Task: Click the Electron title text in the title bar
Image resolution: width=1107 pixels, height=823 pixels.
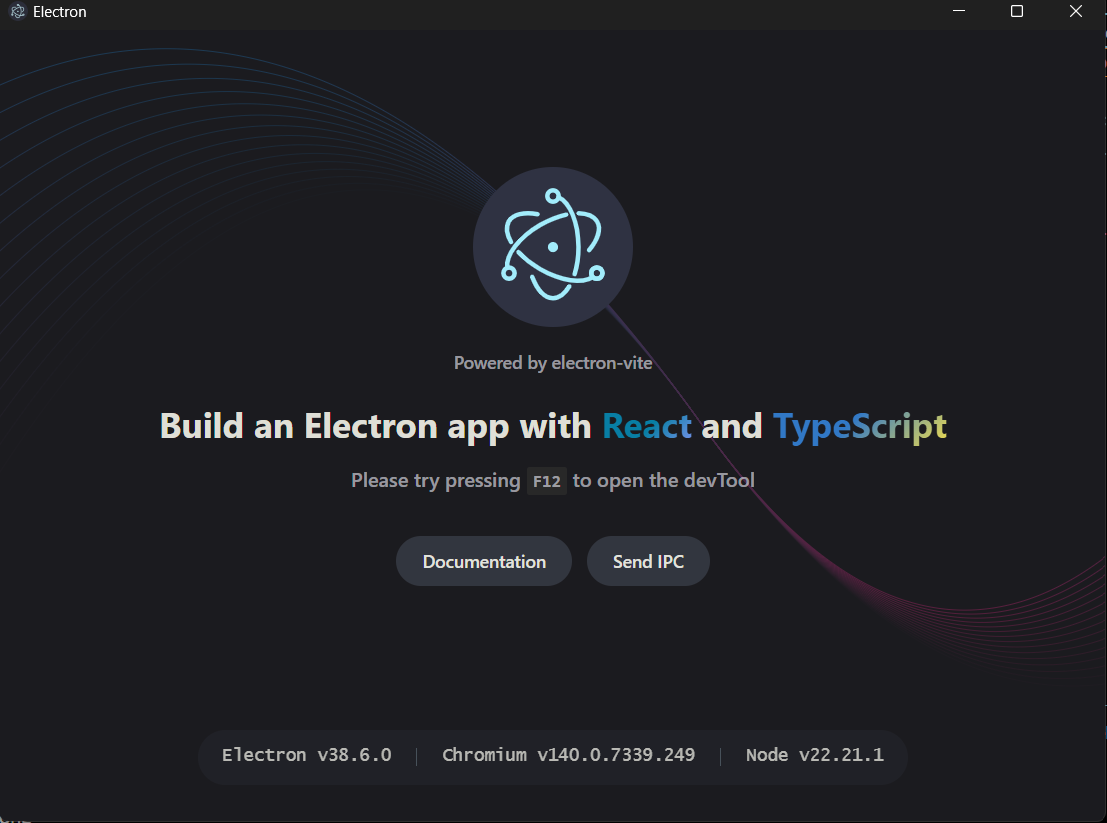Action: tap(60, 12)
